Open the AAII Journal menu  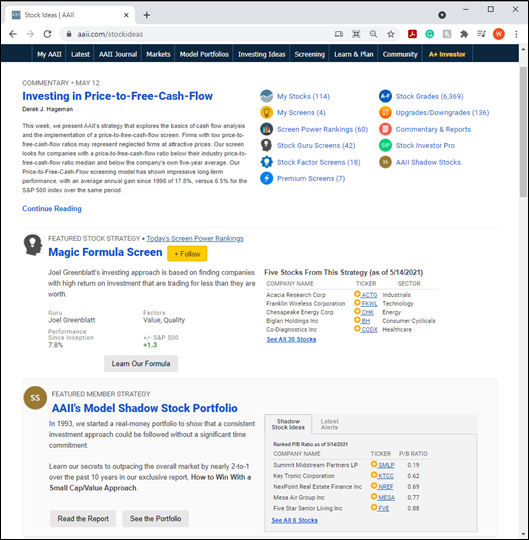(118, 54)
